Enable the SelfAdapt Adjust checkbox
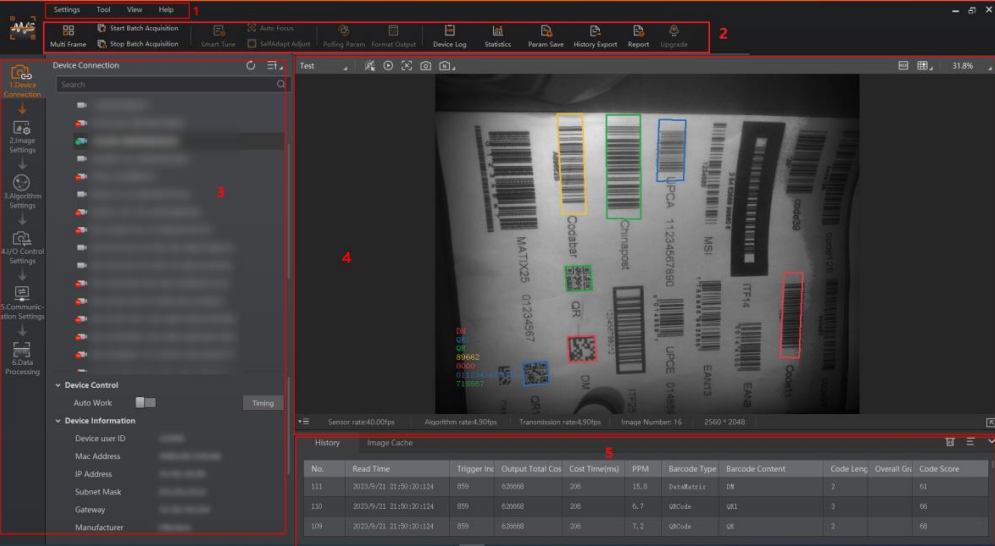The height and width of the screenshot is (546, 995). click(252, 44)
